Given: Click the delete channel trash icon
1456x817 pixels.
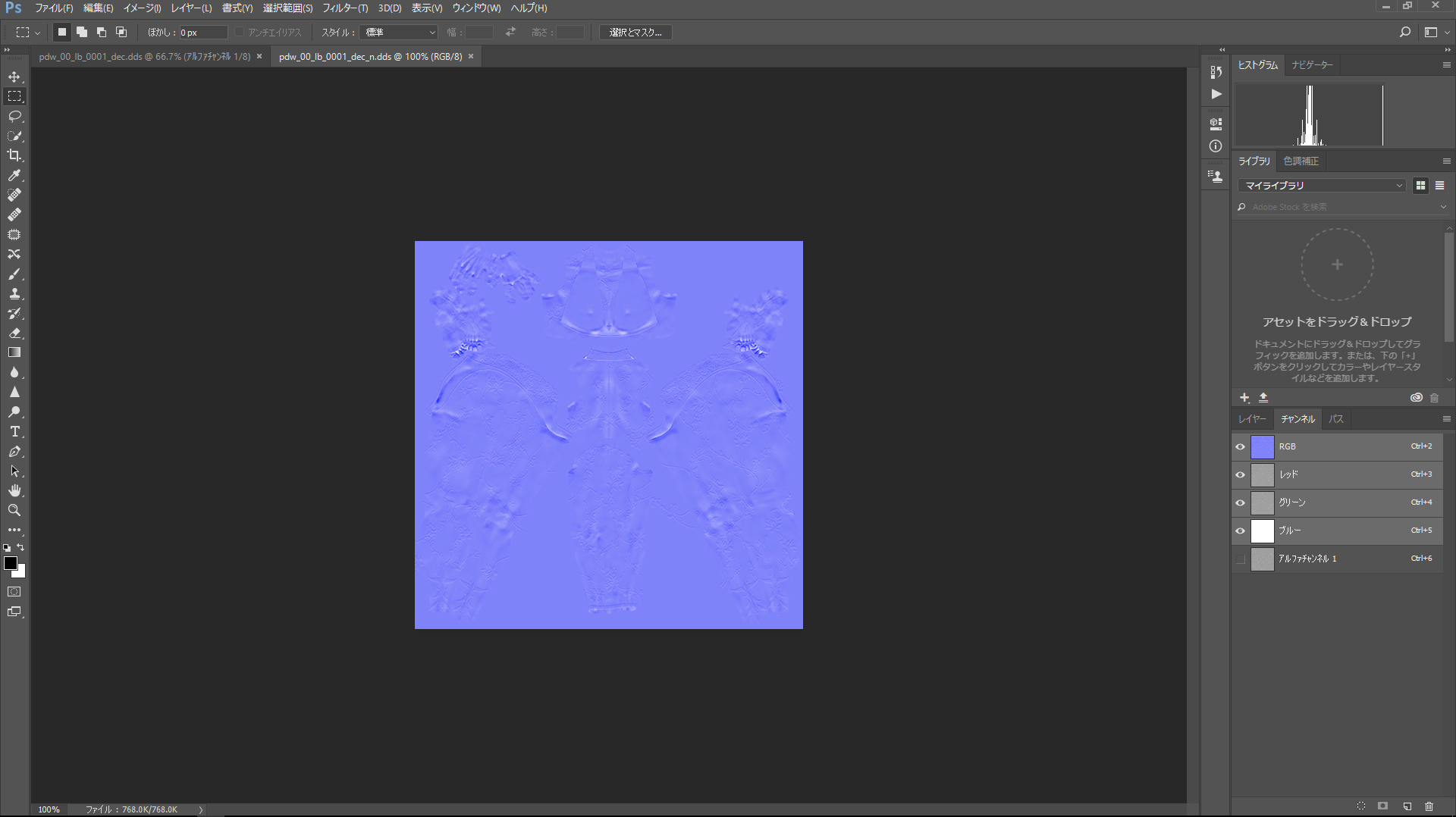Looking at the screenshot, I should 1429,806.
